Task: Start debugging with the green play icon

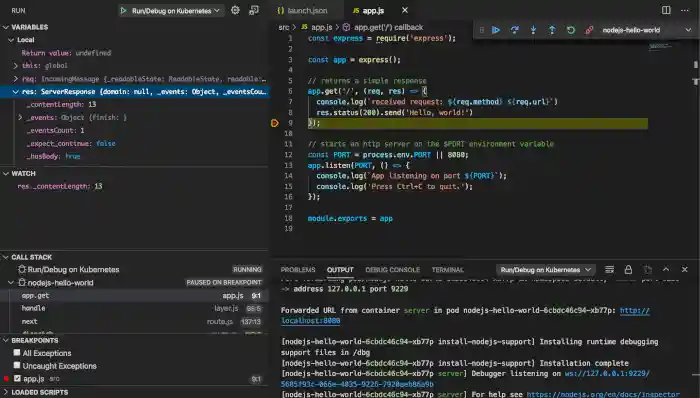Action: point(124,10)
